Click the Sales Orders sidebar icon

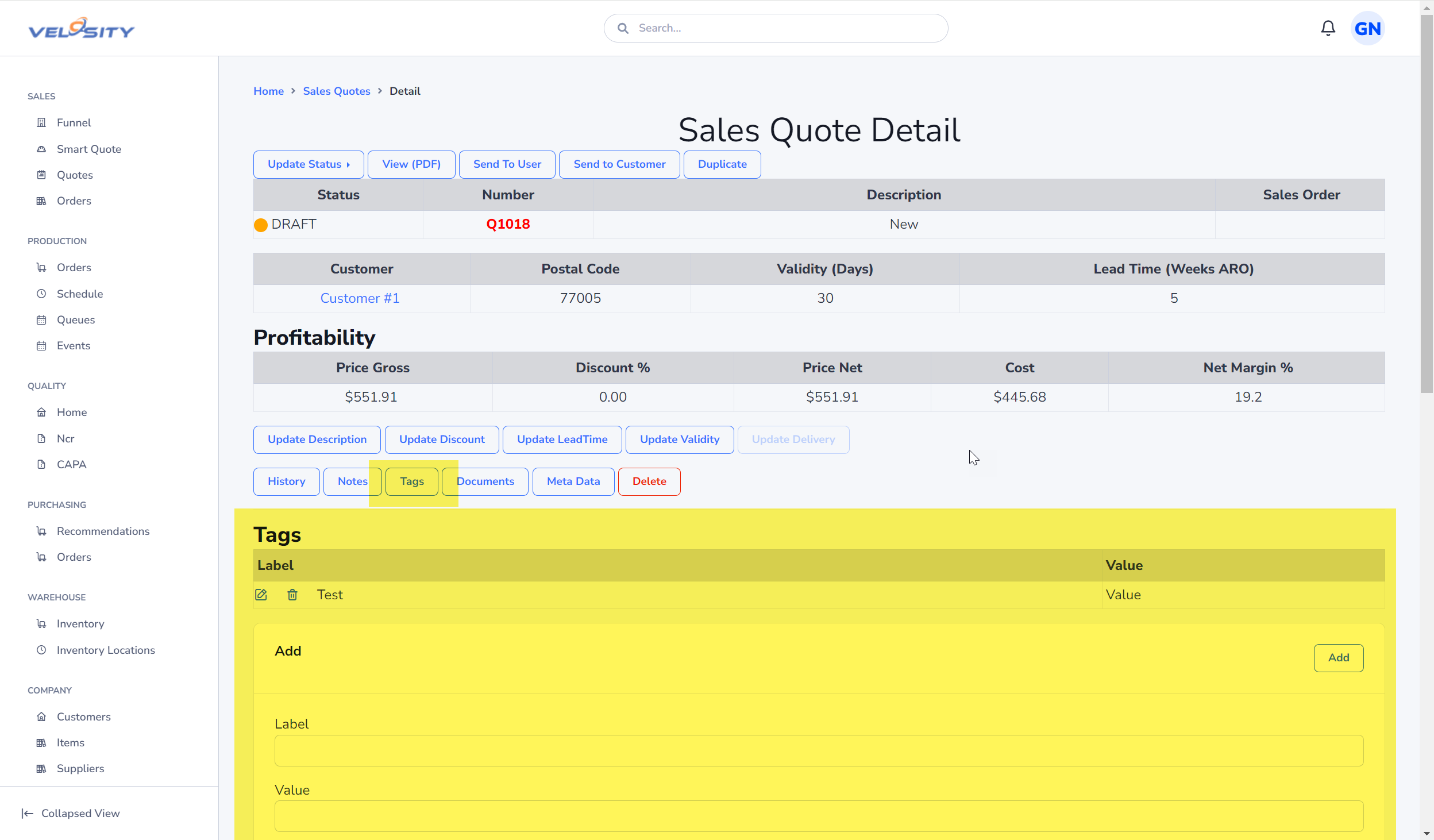pos(41,201)
